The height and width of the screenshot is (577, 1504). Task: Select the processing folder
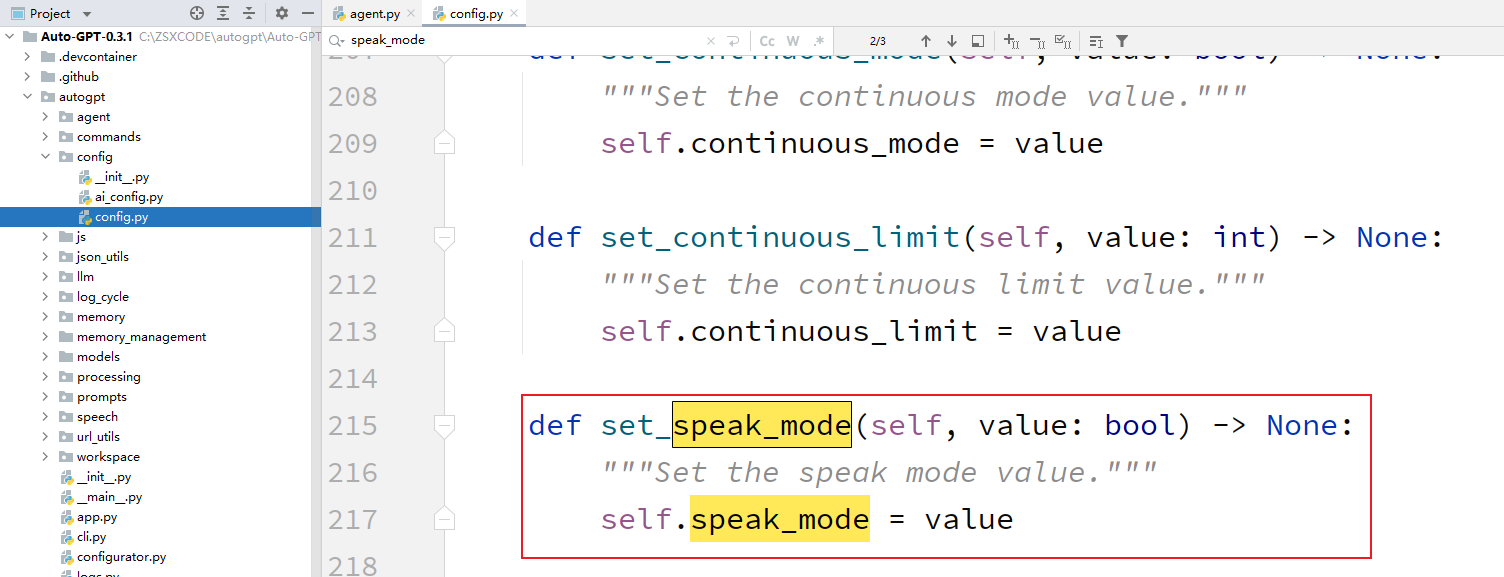[x=108, y=377]
